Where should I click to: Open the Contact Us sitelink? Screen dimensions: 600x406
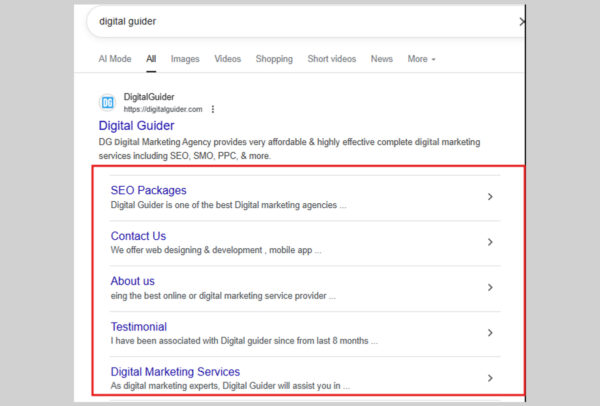(x=138, y=236)
